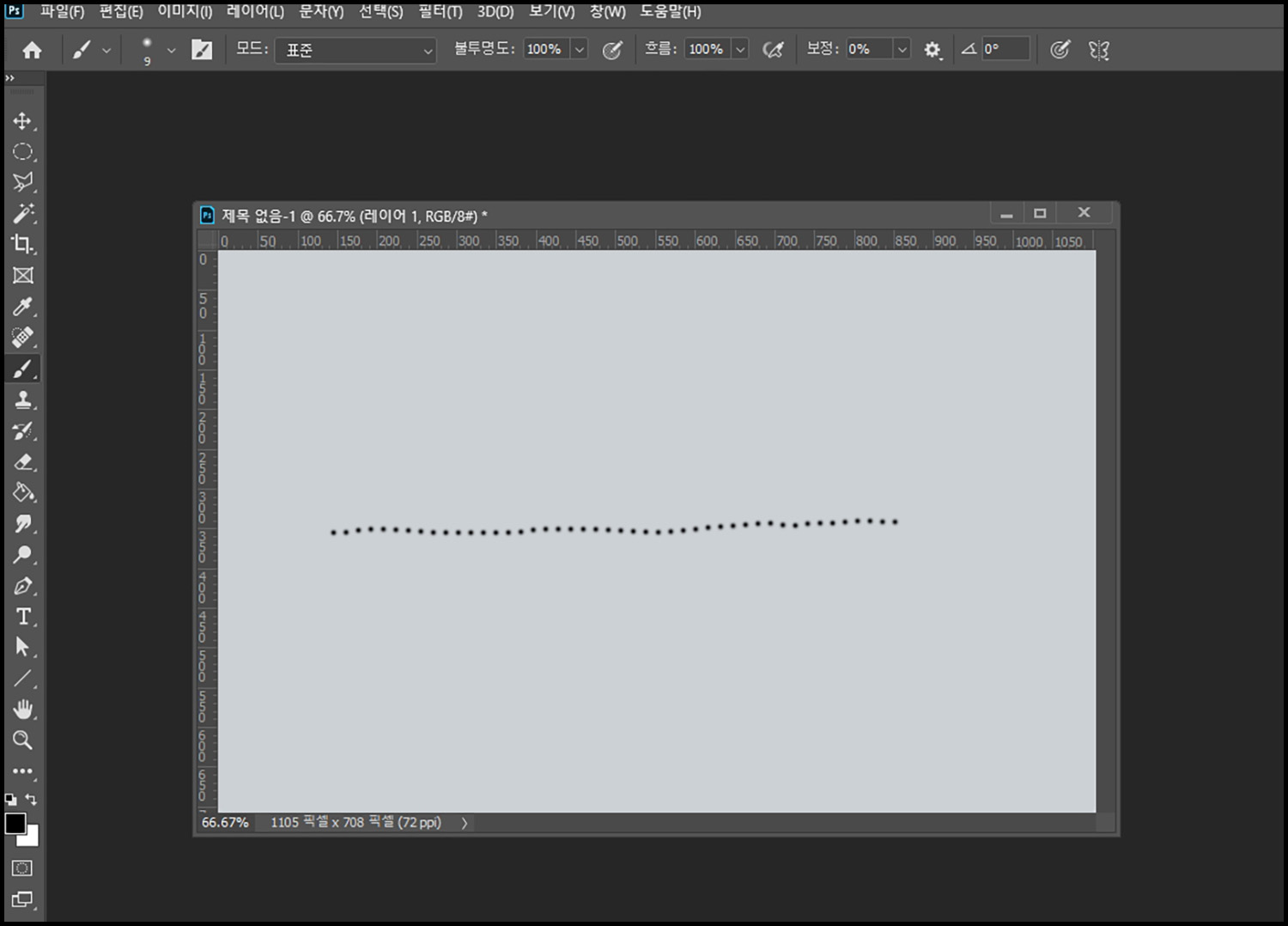Set the black foreground color swatch
This screenshot has height=926, width=1288.
click(15, 823)
